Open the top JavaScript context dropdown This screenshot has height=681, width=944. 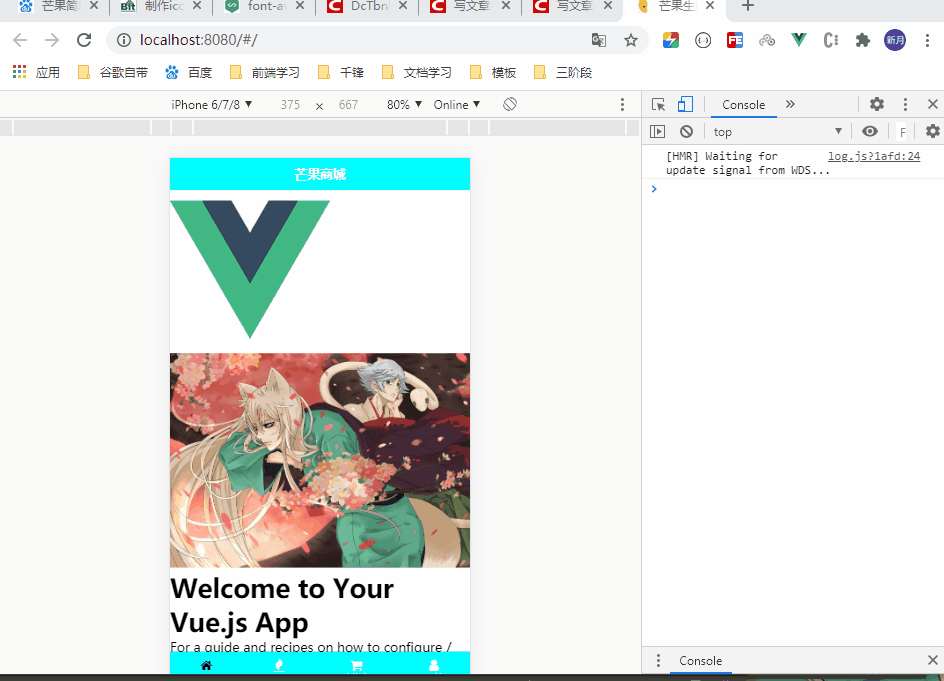(777, 131)
